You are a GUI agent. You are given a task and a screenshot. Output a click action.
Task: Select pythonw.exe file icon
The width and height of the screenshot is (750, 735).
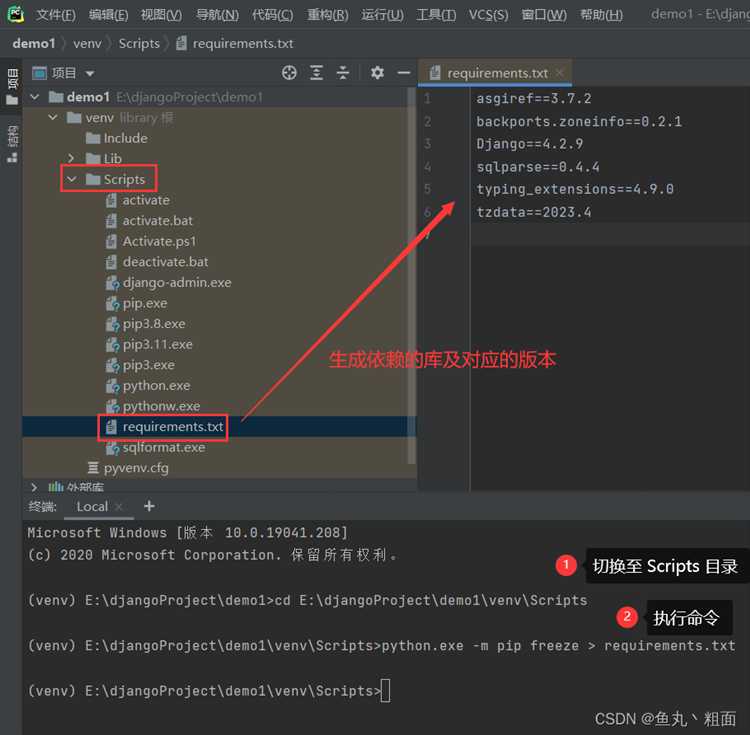[x=112, y=406]
